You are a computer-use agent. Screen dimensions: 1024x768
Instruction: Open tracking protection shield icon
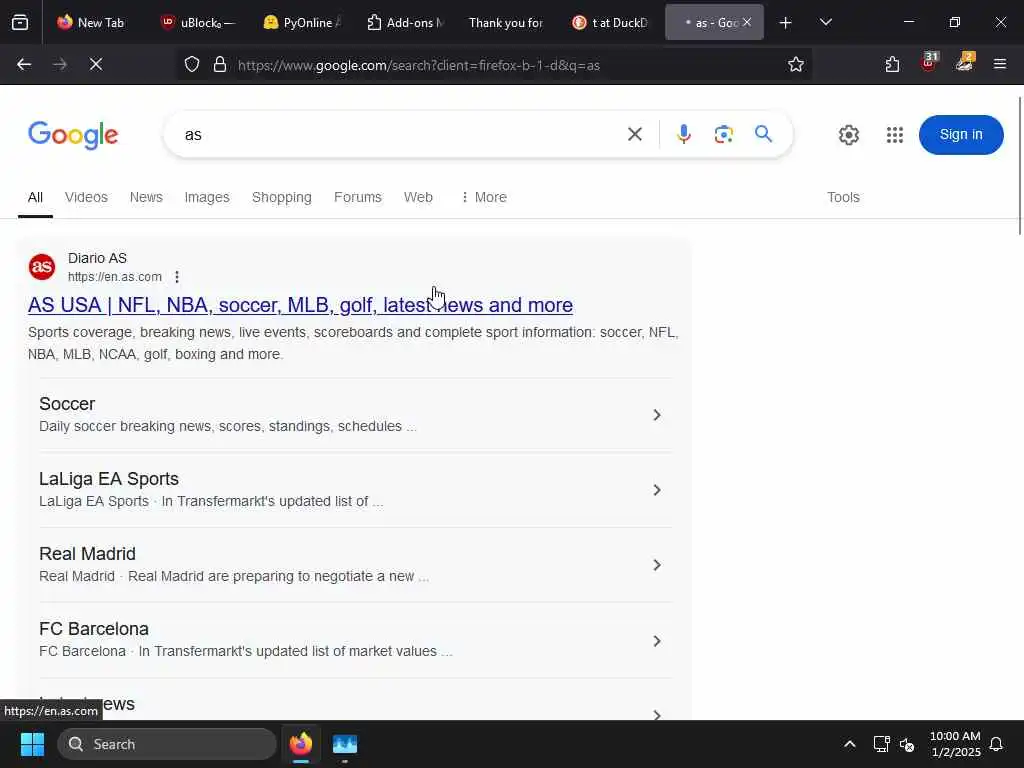point(192,65)
